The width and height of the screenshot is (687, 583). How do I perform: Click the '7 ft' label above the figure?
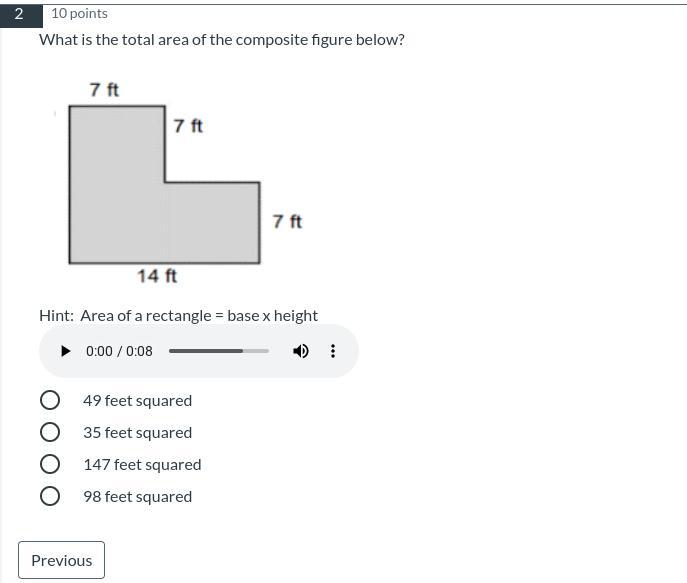pyautogui.click(x=104, y=90)
